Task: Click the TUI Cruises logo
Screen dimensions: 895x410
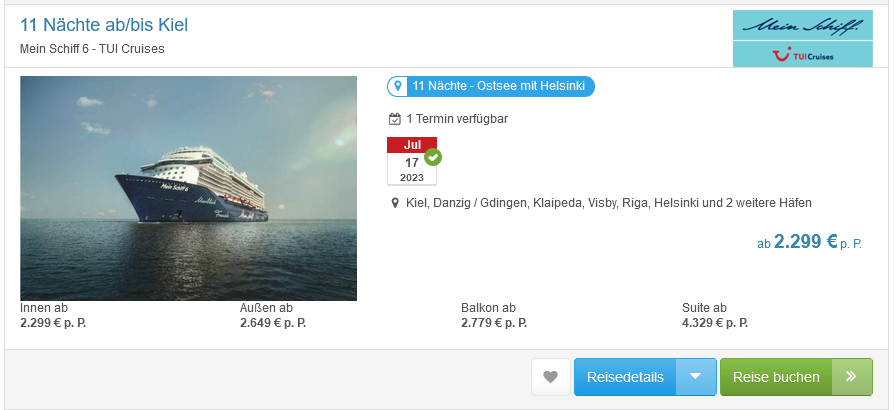Action: click(803, 54)
